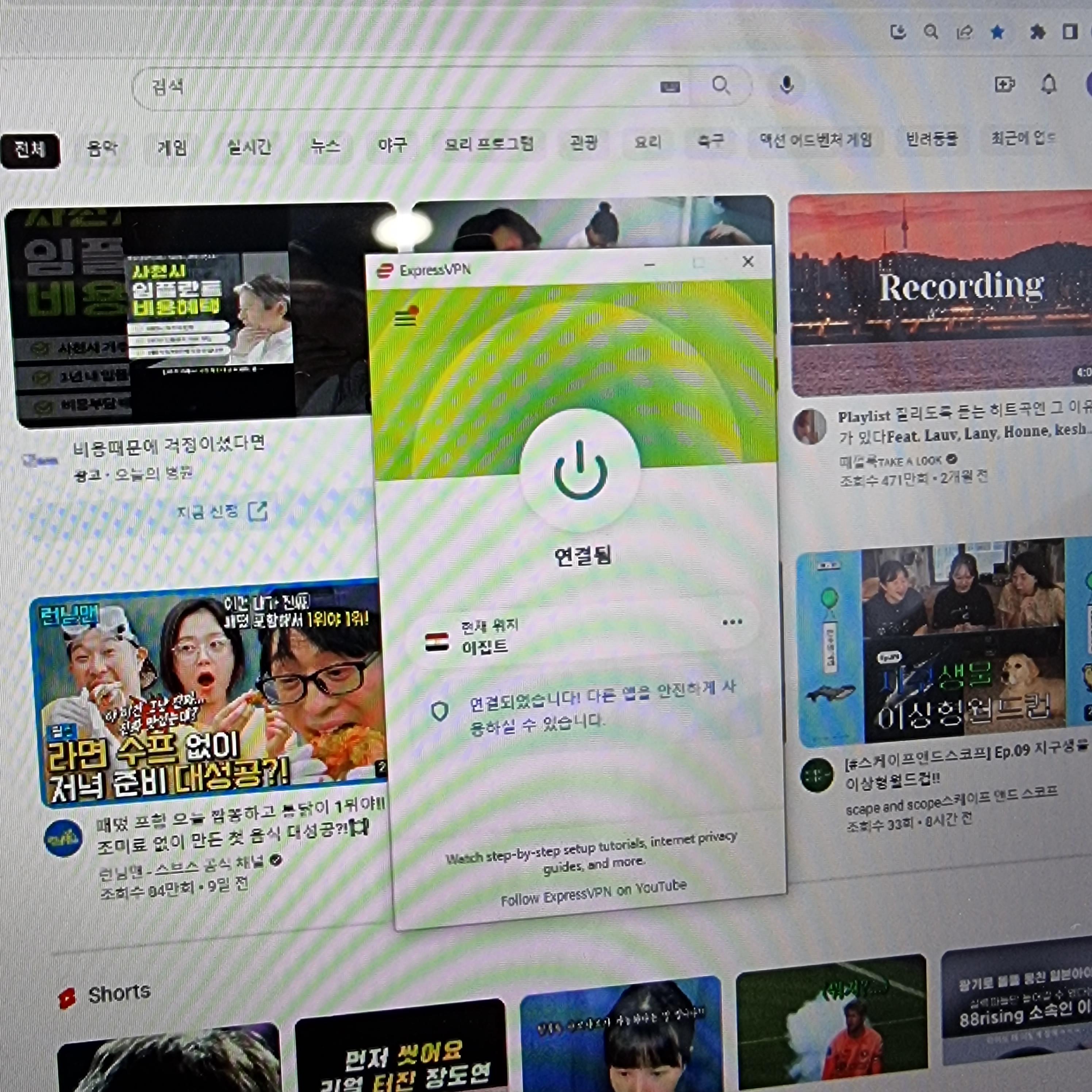Bookmark this page with star icon
Image resolution: width=1092 pixels, height=1092 pixels.
997,32
